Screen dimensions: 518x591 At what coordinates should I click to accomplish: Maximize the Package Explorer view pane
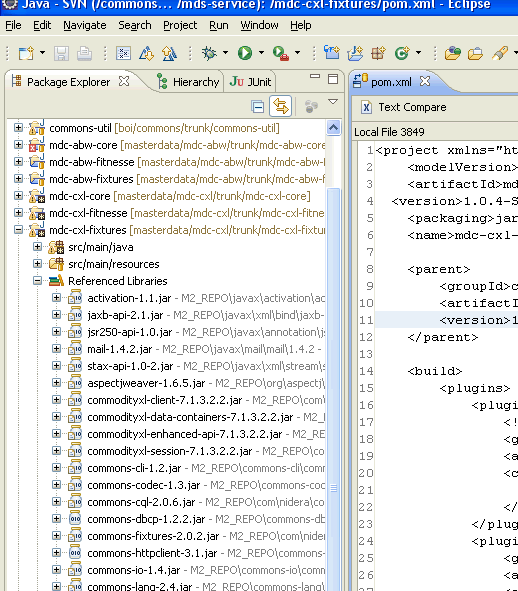tap(333, 79)
